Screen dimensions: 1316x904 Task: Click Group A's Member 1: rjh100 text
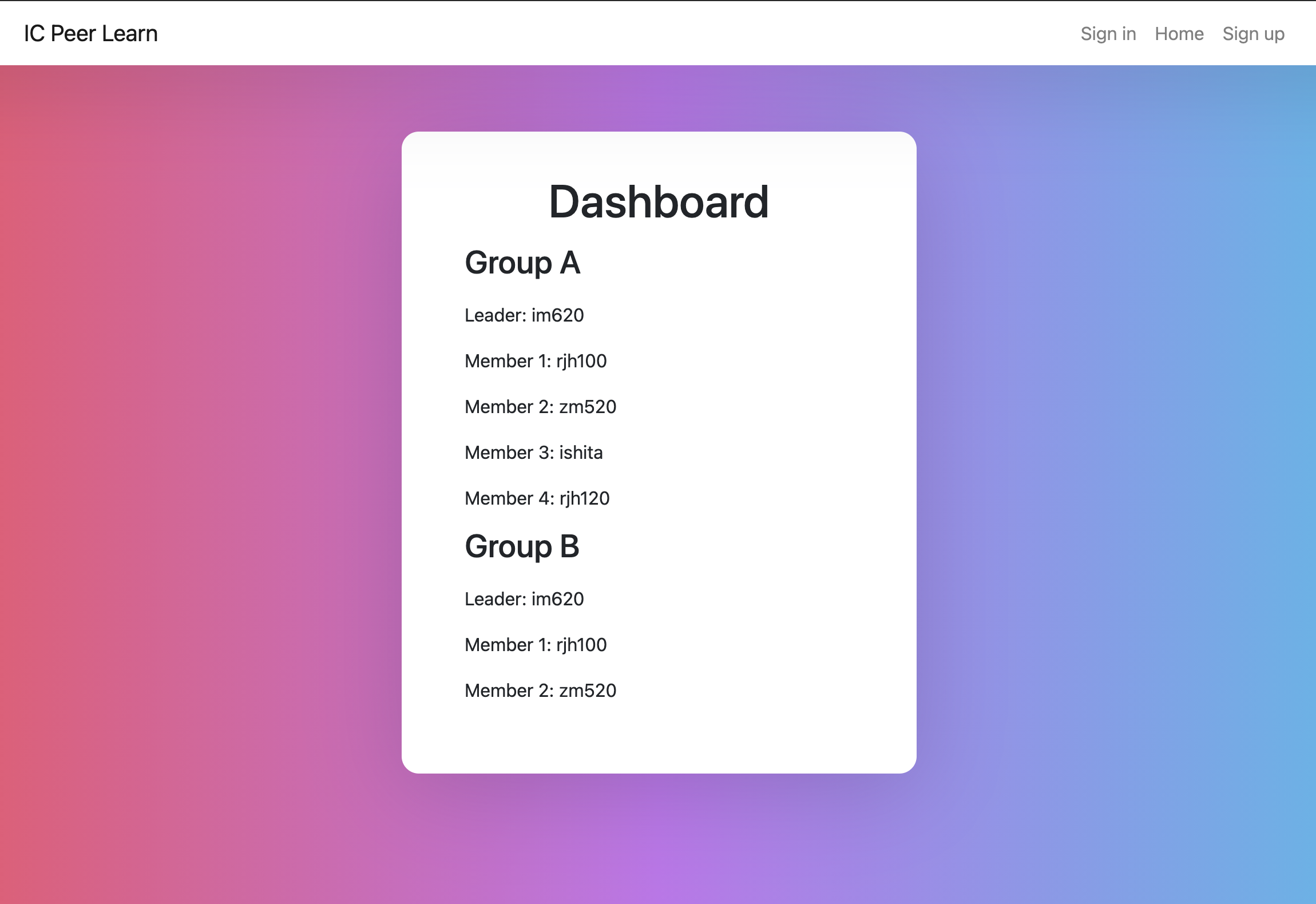pyautogui.click(x=536, y=361)
